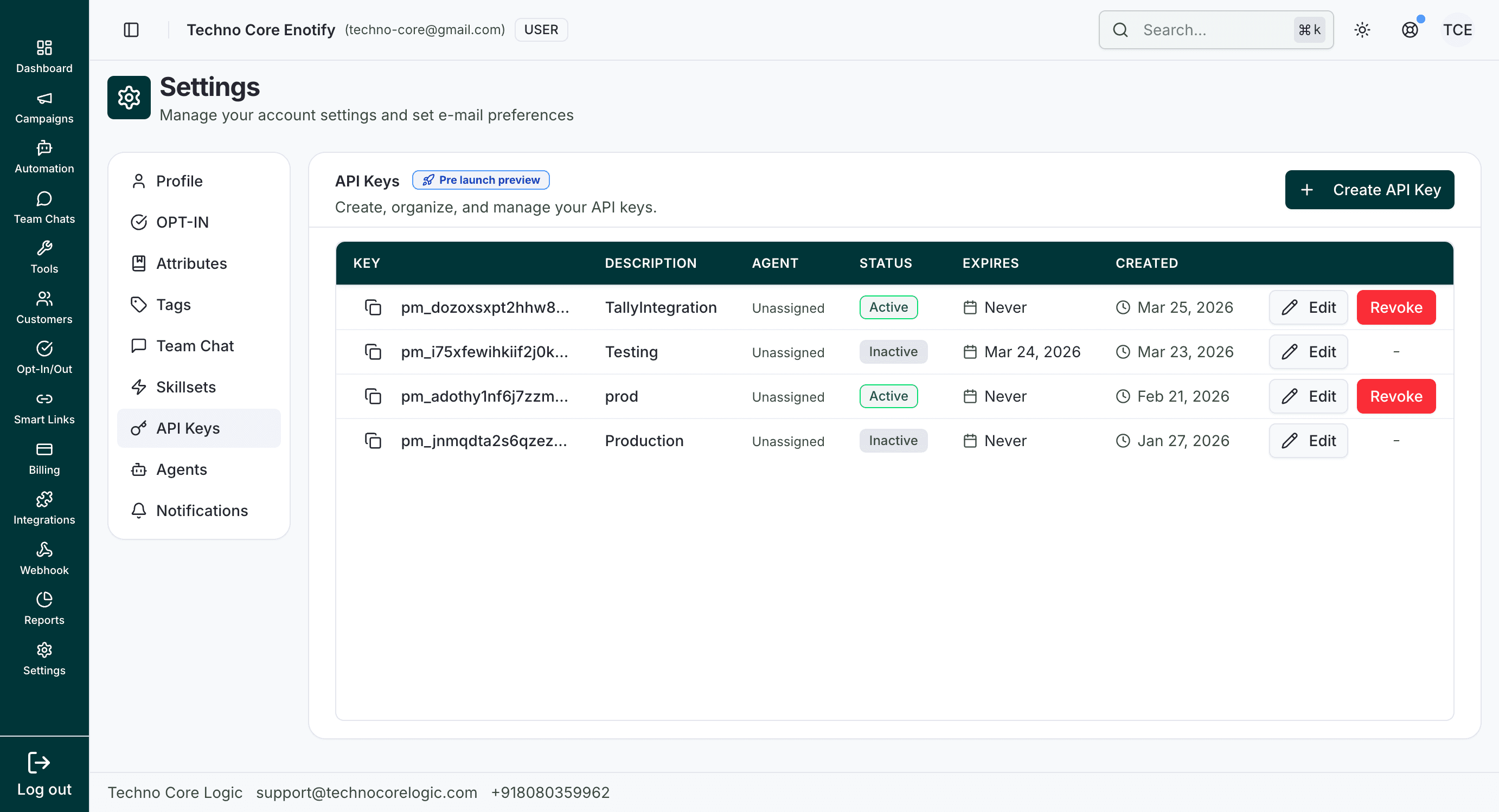Go to Automation bot icon

point(44,149)
